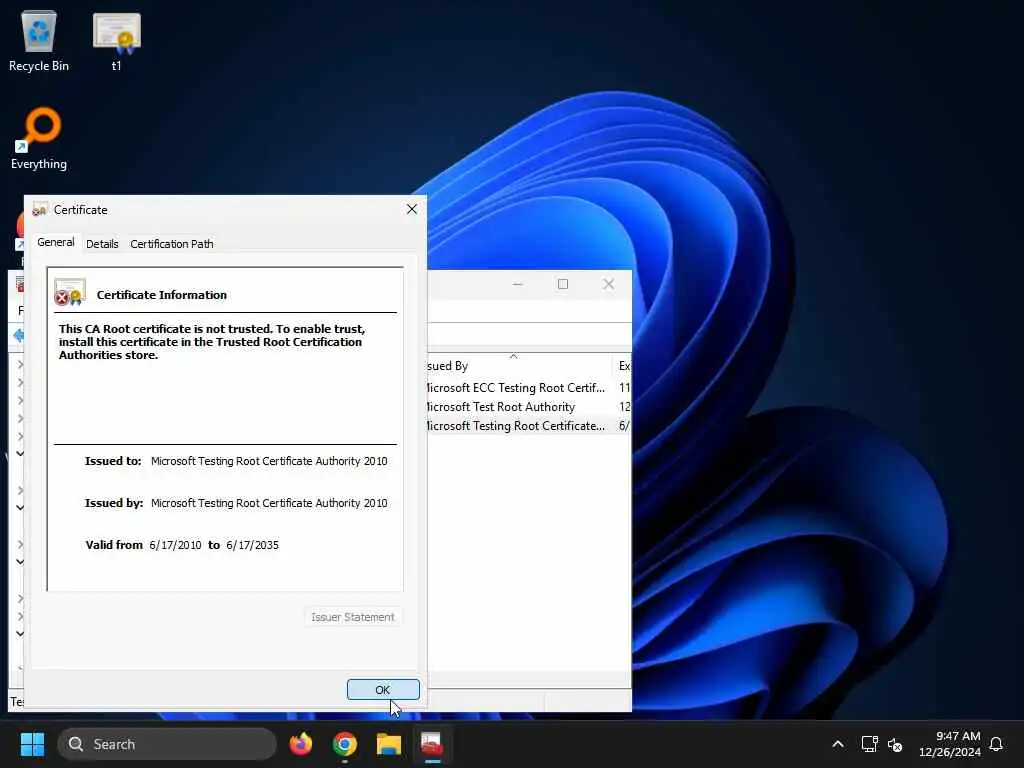Close the Certificate dialog with the X

click(x=411, y=209)
